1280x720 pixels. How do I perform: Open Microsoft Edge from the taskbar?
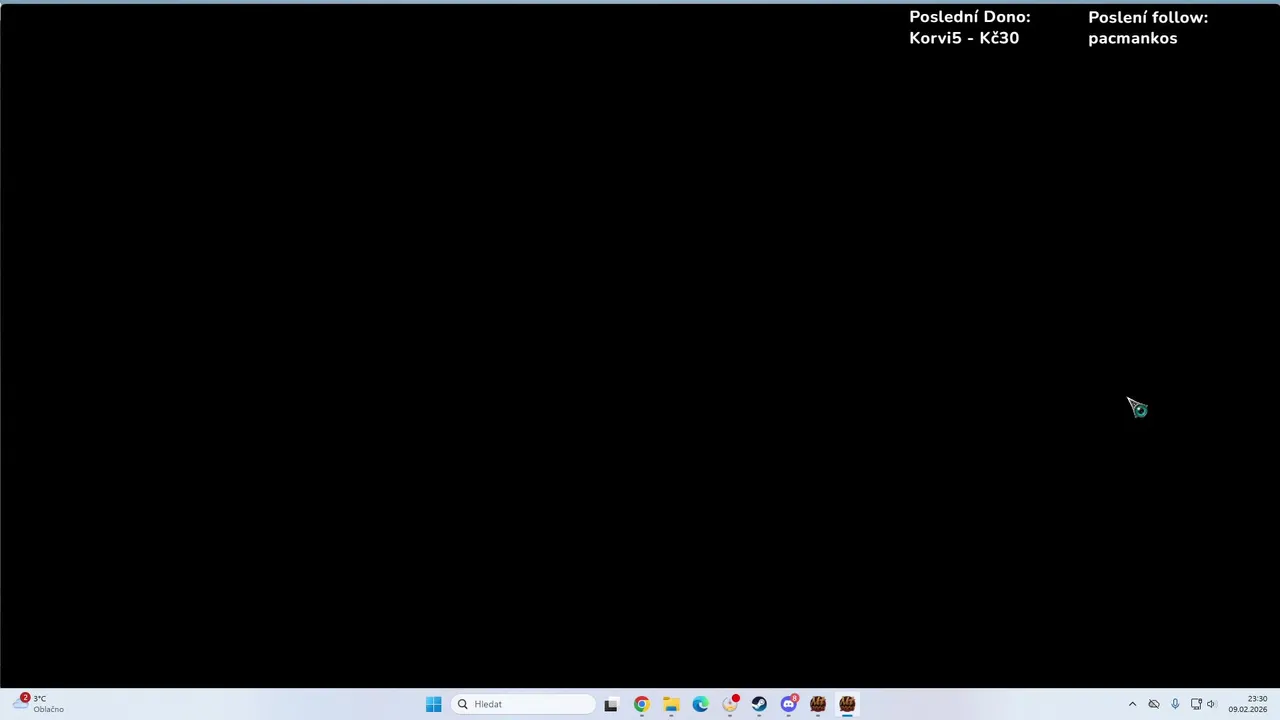click(700, 704)
